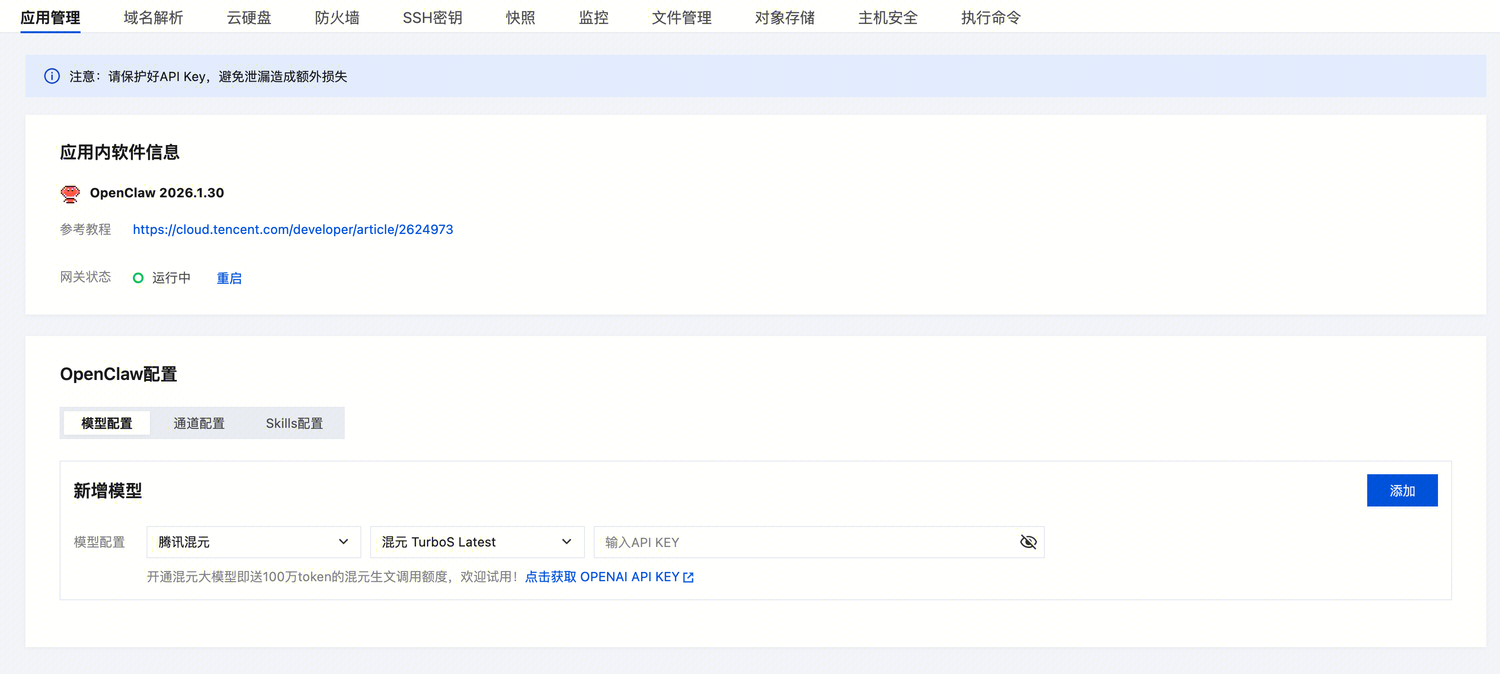Viewport: 1500px width, 674px height.
Task: Click the blue 添加 button
Action: pos(1402,491)
